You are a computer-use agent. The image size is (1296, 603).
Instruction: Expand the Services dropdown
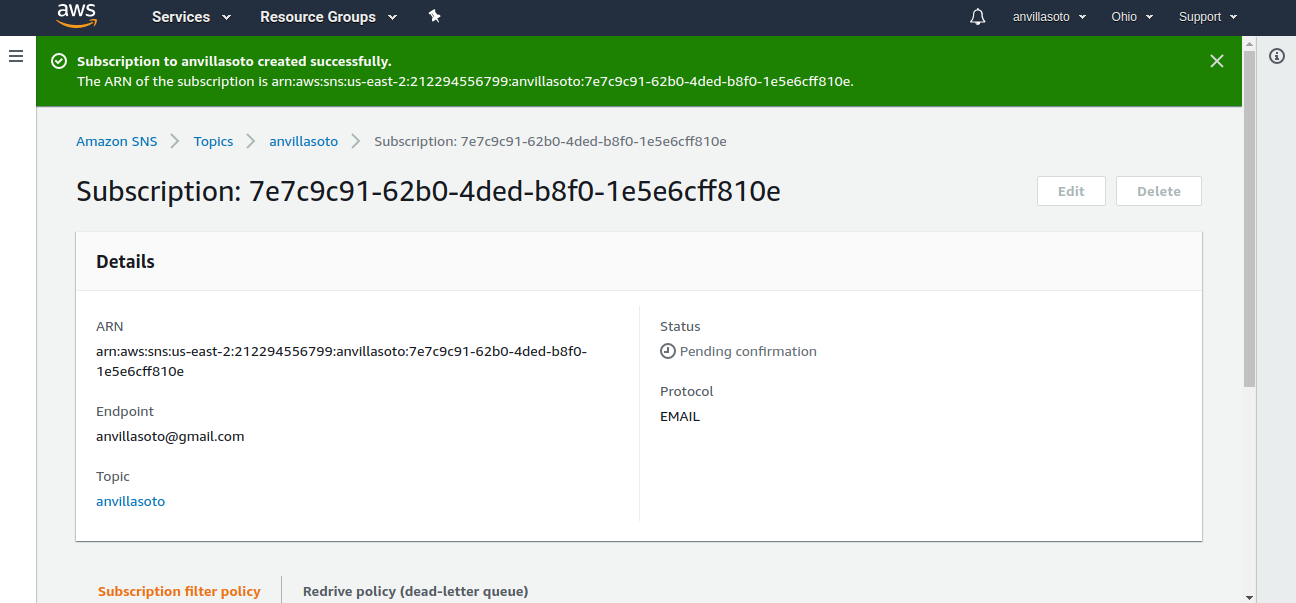(192, 17)
